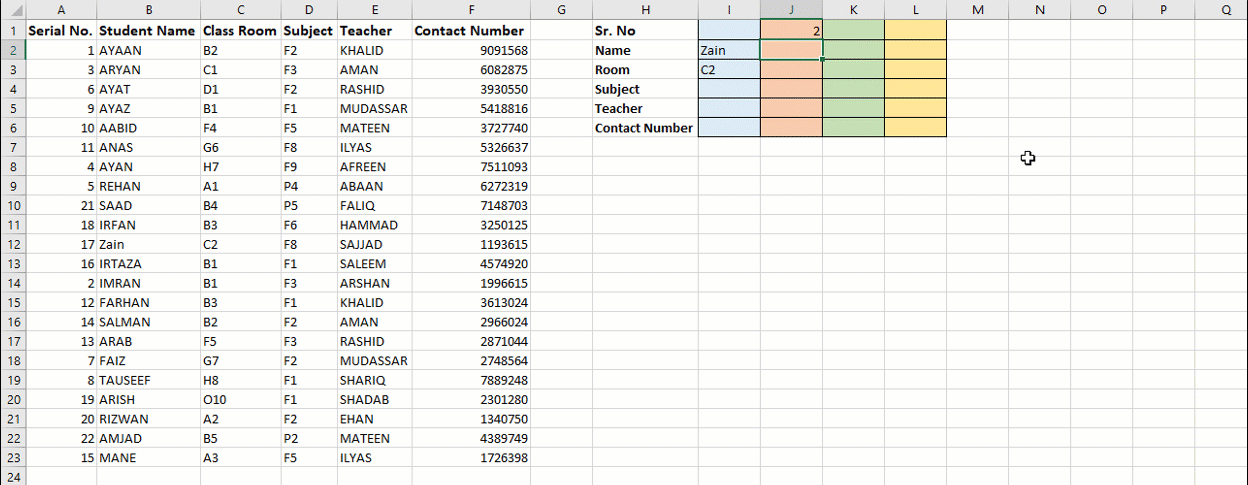Select teacher cell SHARIQ
The height and width of the screenshot is (485, 1248).
374,380
